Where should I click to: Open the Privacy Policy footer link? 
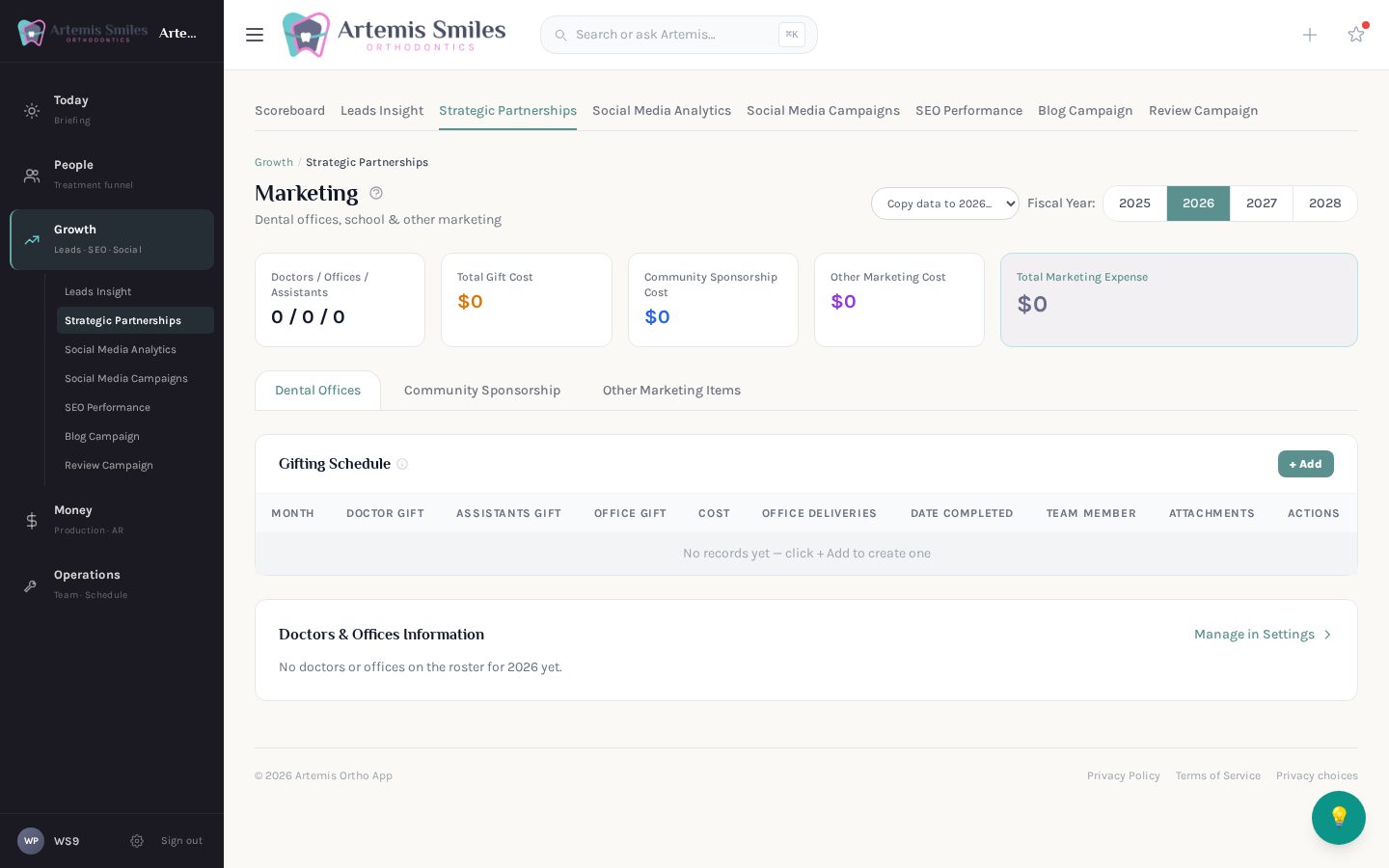tap(1123, 775)
